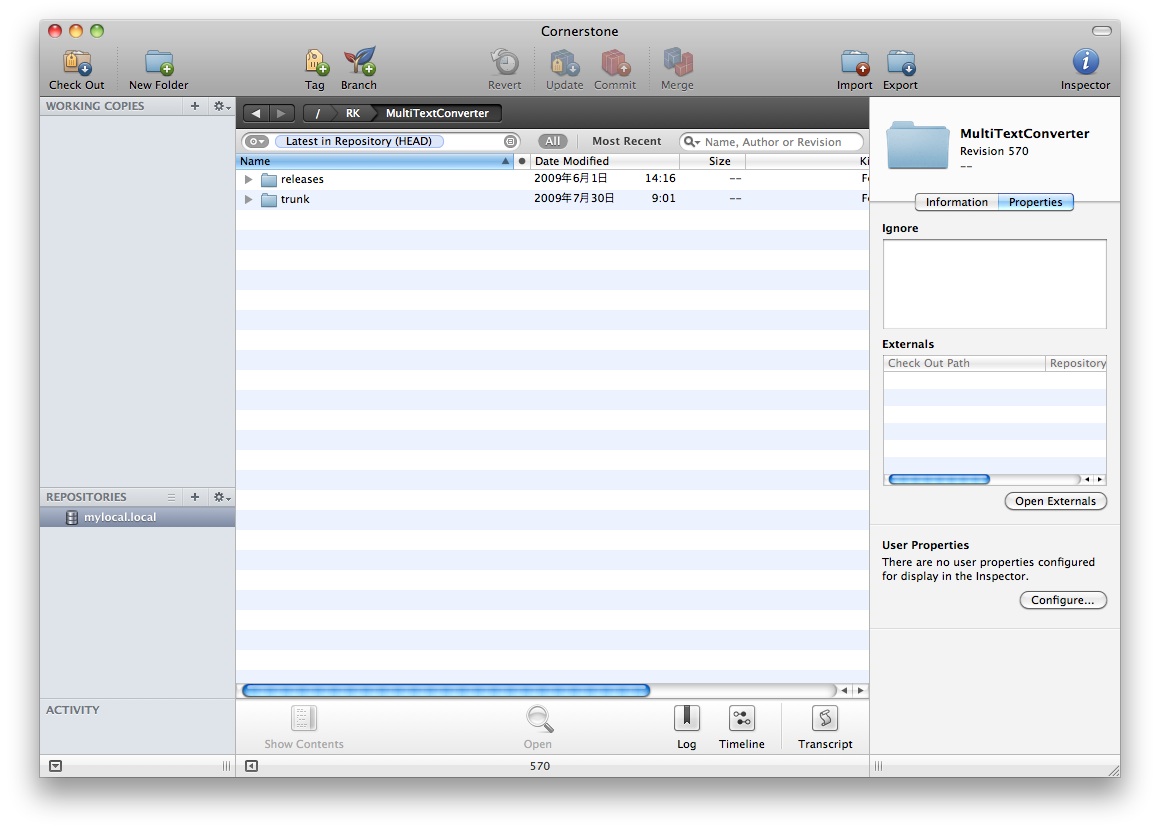This screenshot has height=837, width=1160.
Task: Open the Log view
Action: (x=687, y=719)
